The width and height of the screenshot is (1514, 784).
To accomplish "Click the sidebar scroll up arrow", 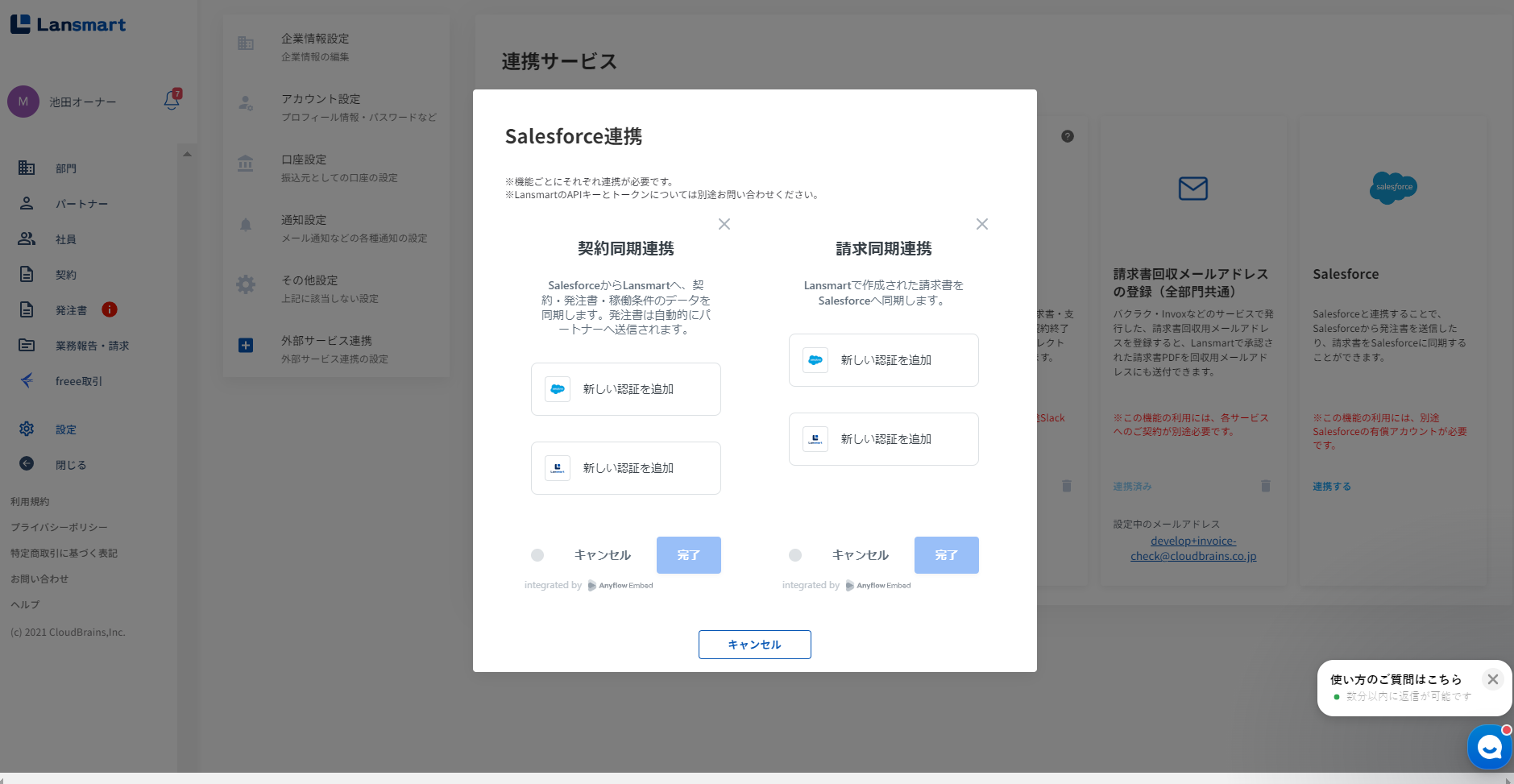I will (187, 154).
